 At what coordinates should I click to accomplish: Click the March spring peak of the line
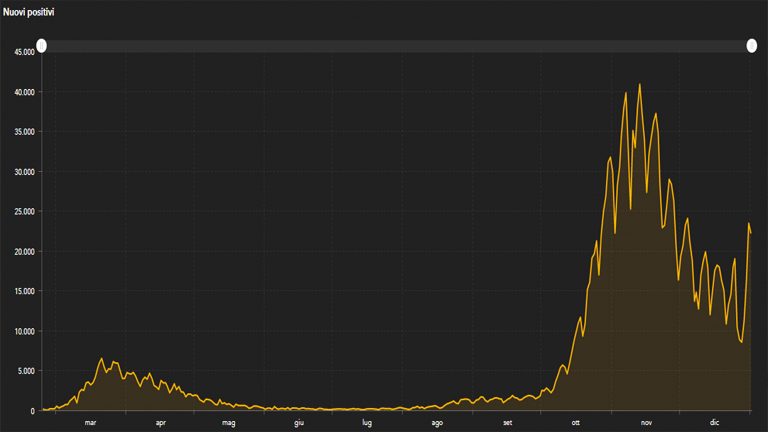click(102, 359)
